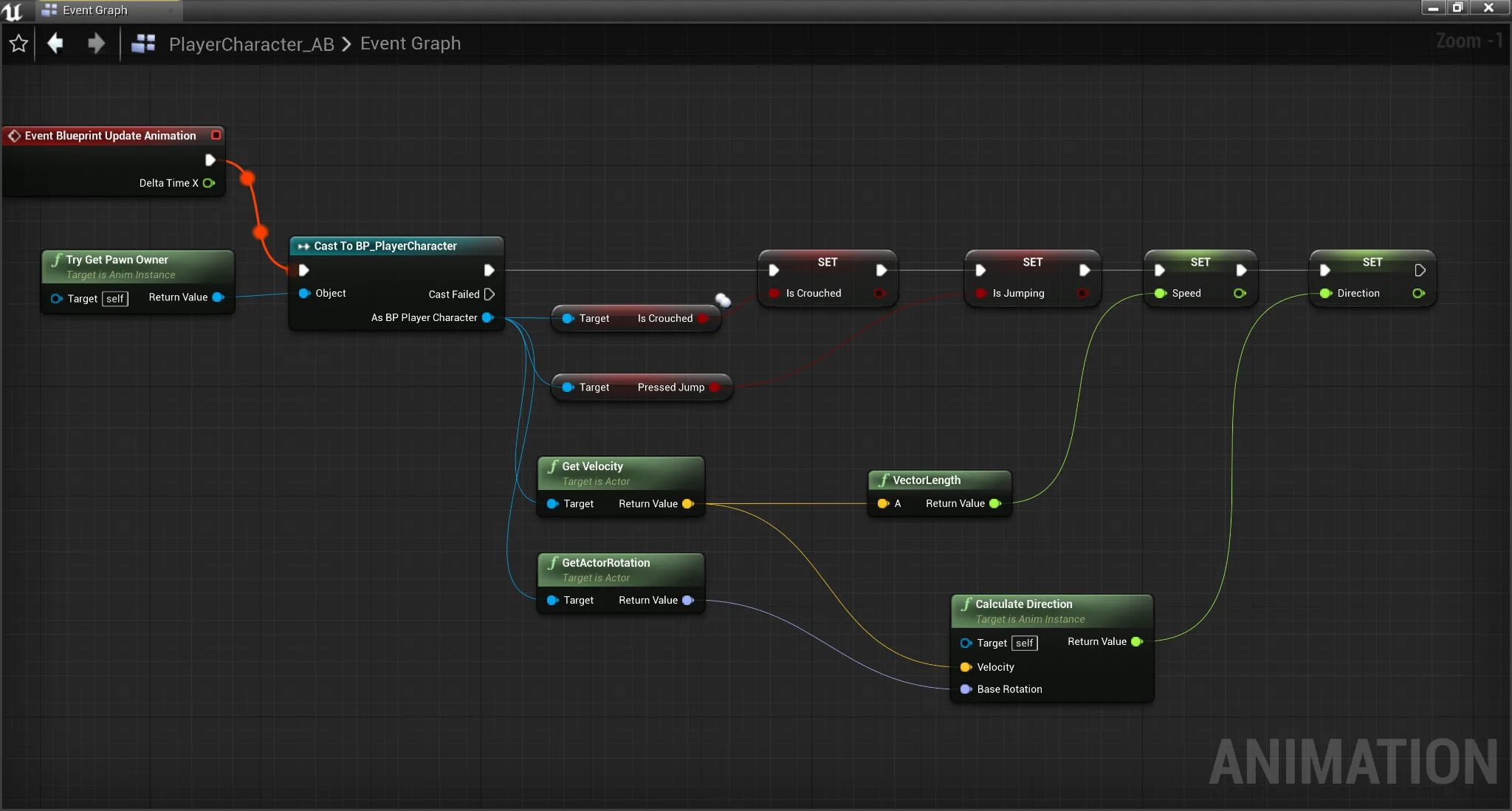Viewport: 1512px width, 811px height.
Task: Click the window restore button
Action: pos(1457,7)
